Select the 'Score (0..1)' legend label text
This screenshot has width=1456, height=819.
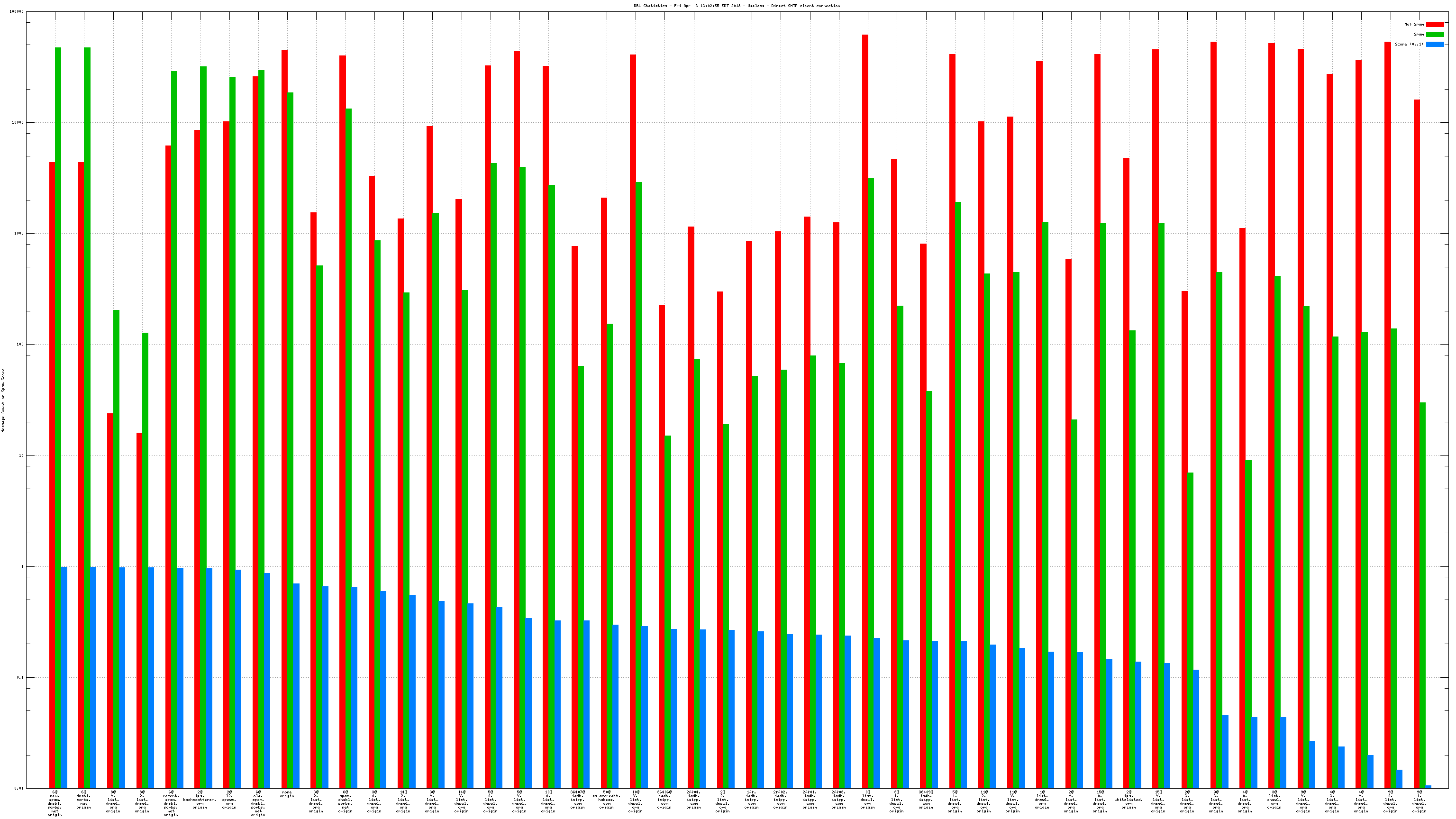1409,44
